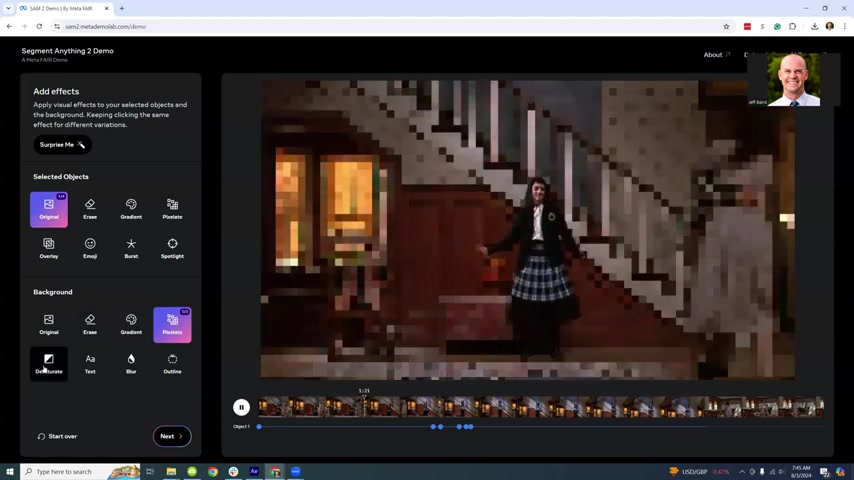Image resolution: width=854 pixels, height=480 pixels.
Task: Show hidden system tray icons
Action: coord(742,471)
